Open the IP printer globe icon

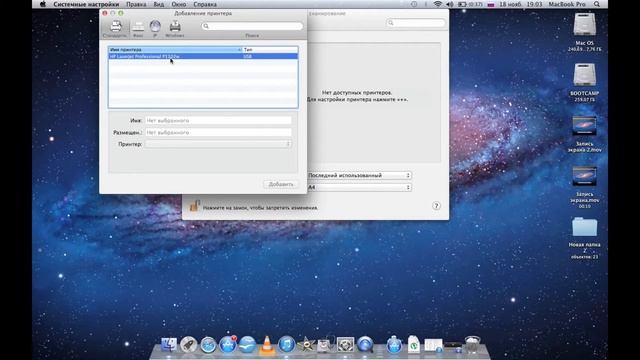click(155, 29)
